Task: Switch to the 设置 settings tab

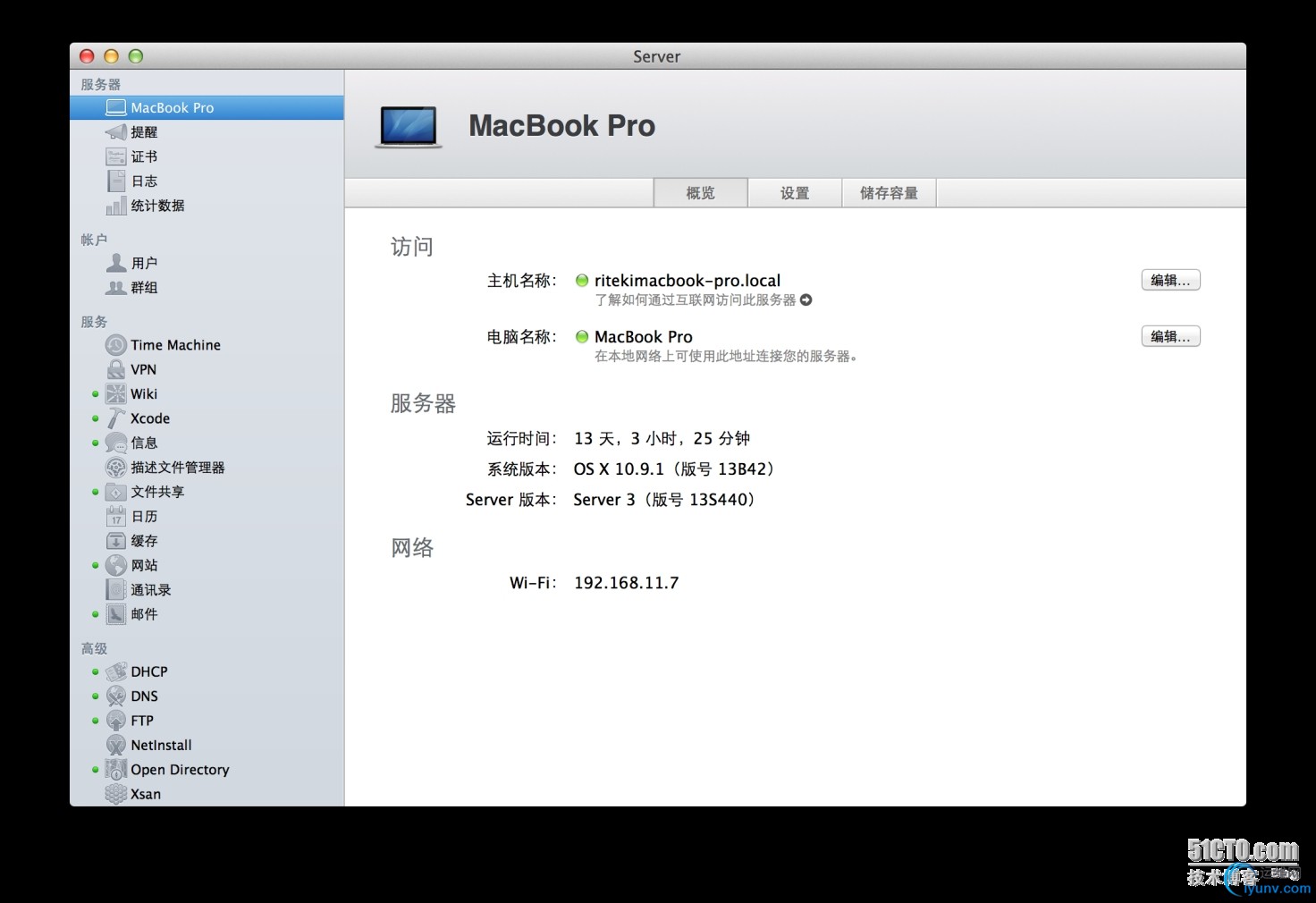Action: pyautogui.click(x=795, y=193)
